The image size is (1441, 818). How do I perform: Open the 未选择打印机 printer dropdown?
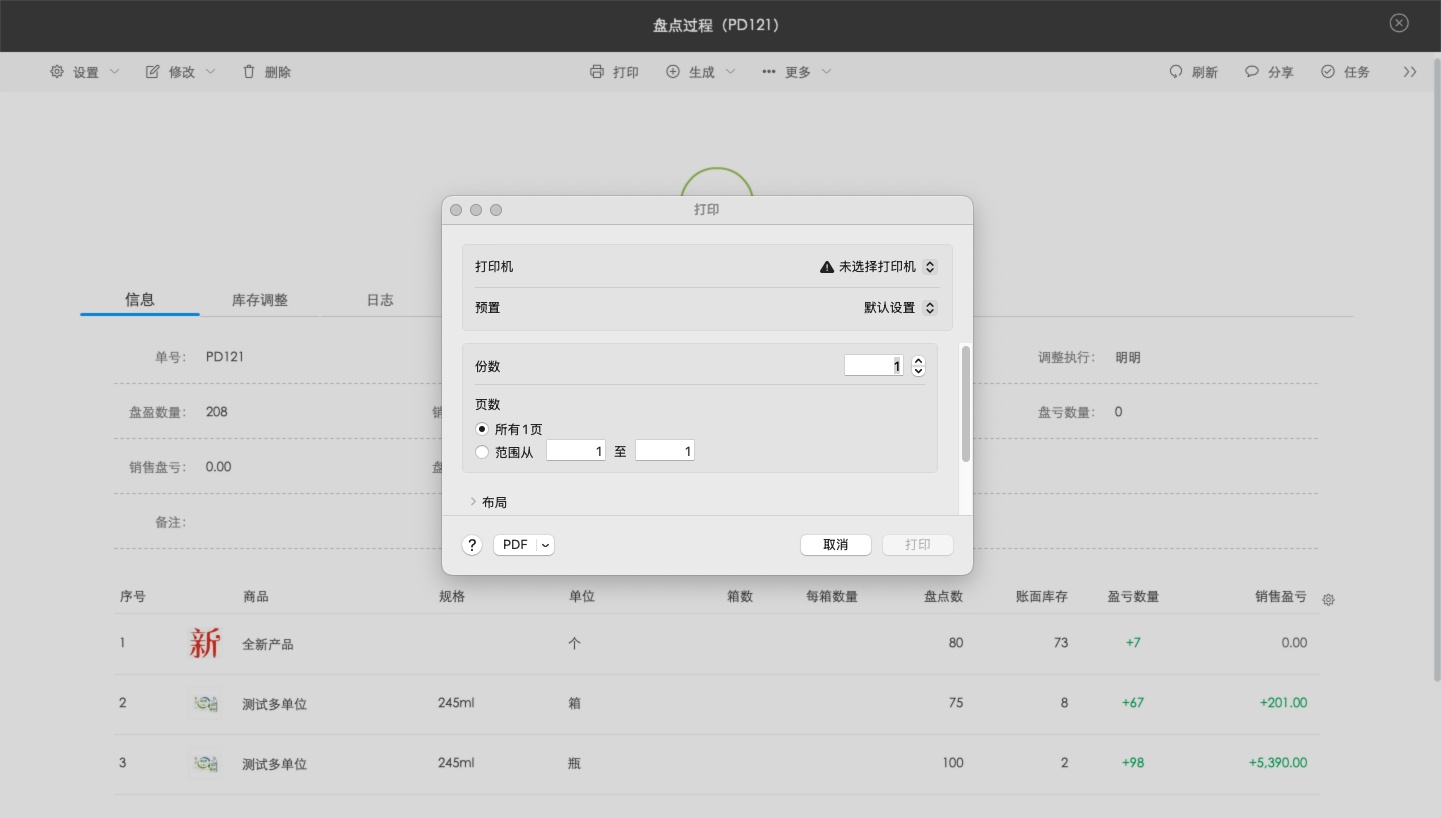929,267
